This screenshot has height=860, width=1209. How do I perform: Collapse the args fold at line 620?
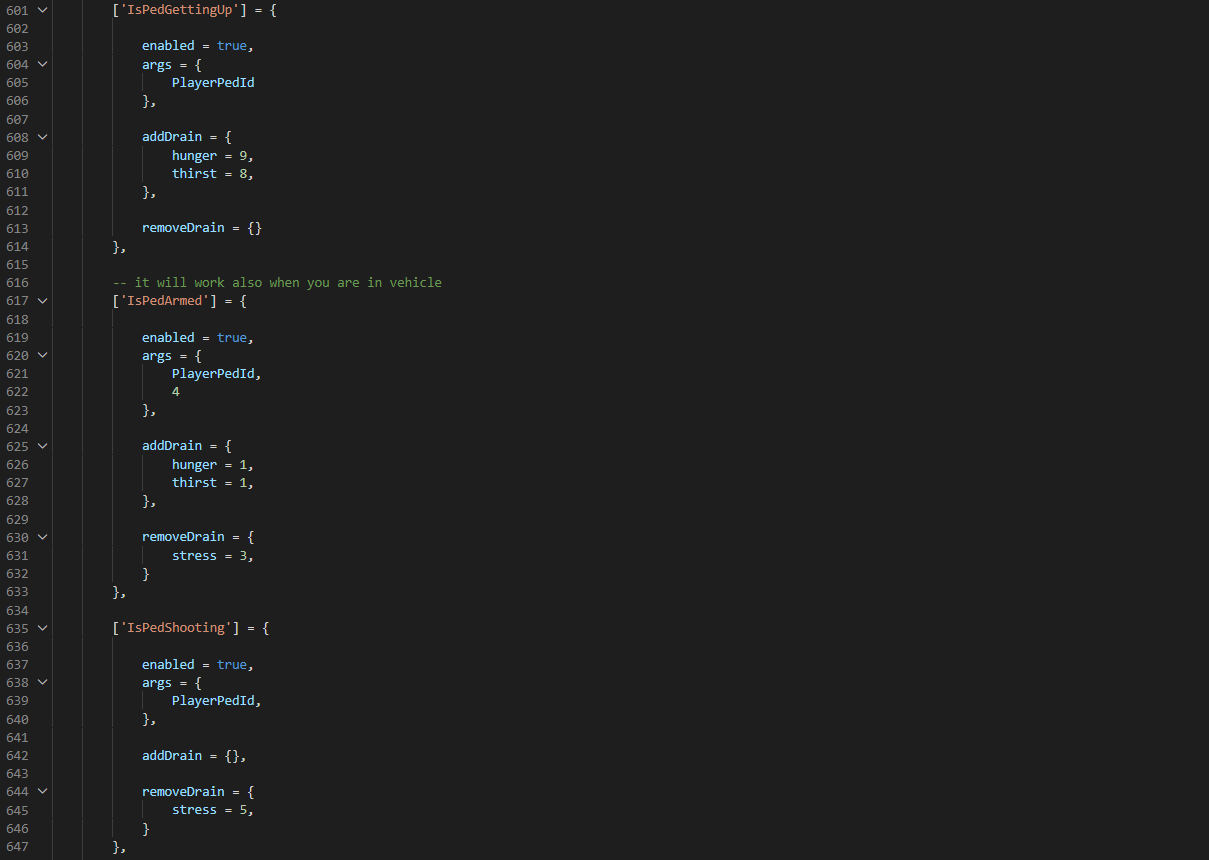(x=42, y=355)
